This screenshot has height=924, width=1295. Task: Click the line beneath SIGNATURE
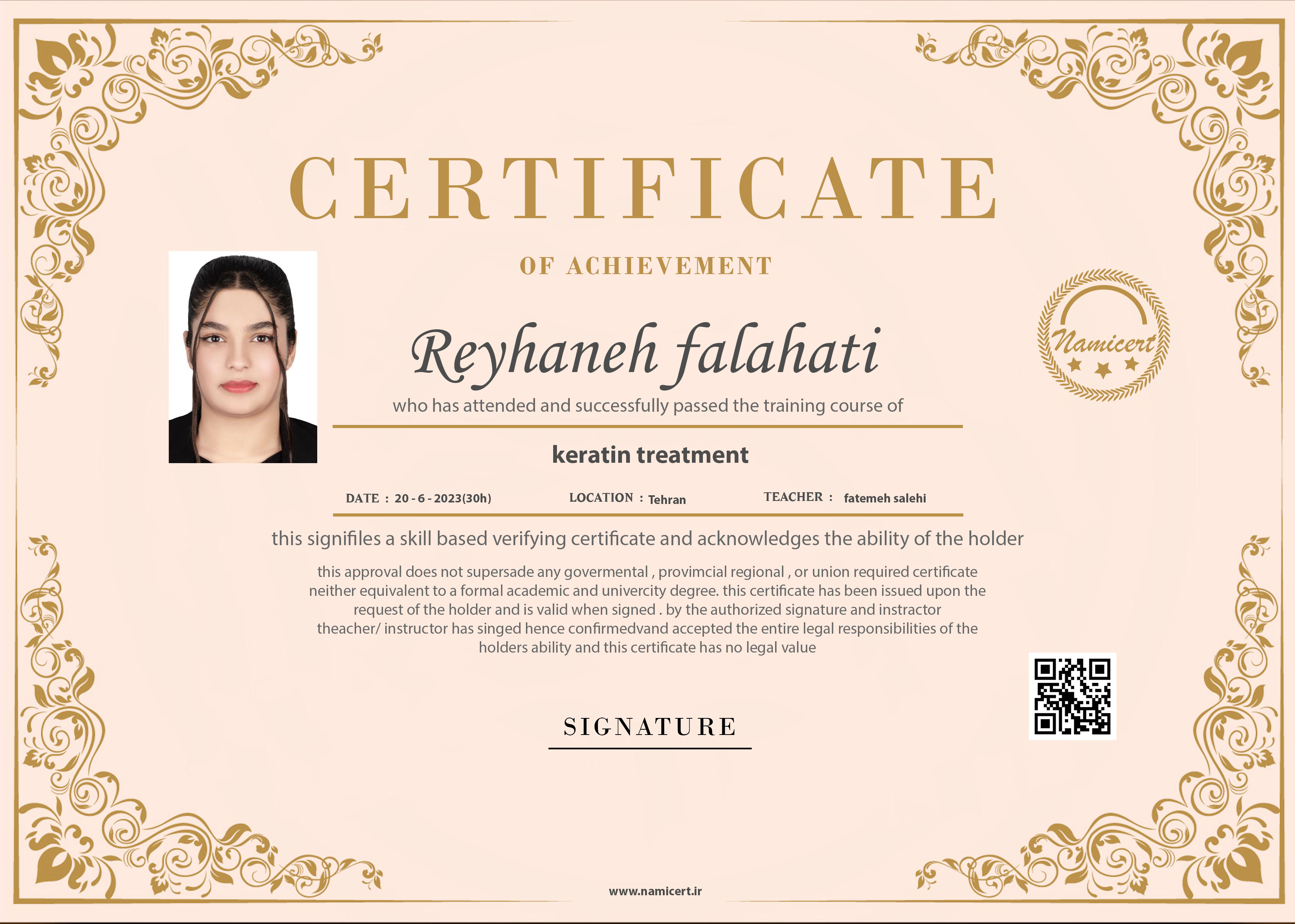(x=650, y=748)
